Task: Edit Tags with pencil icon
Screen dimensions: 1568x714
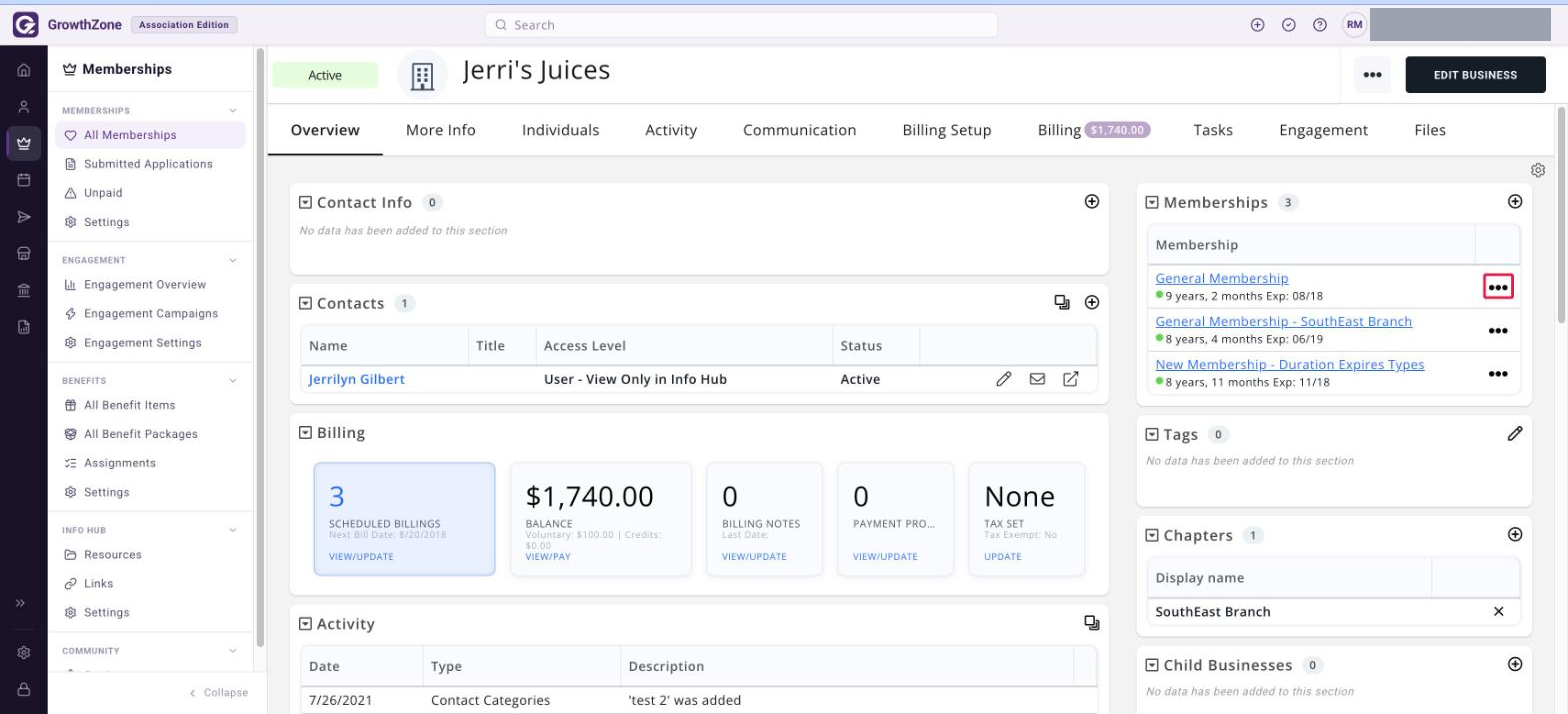Action: (1515, 433)
